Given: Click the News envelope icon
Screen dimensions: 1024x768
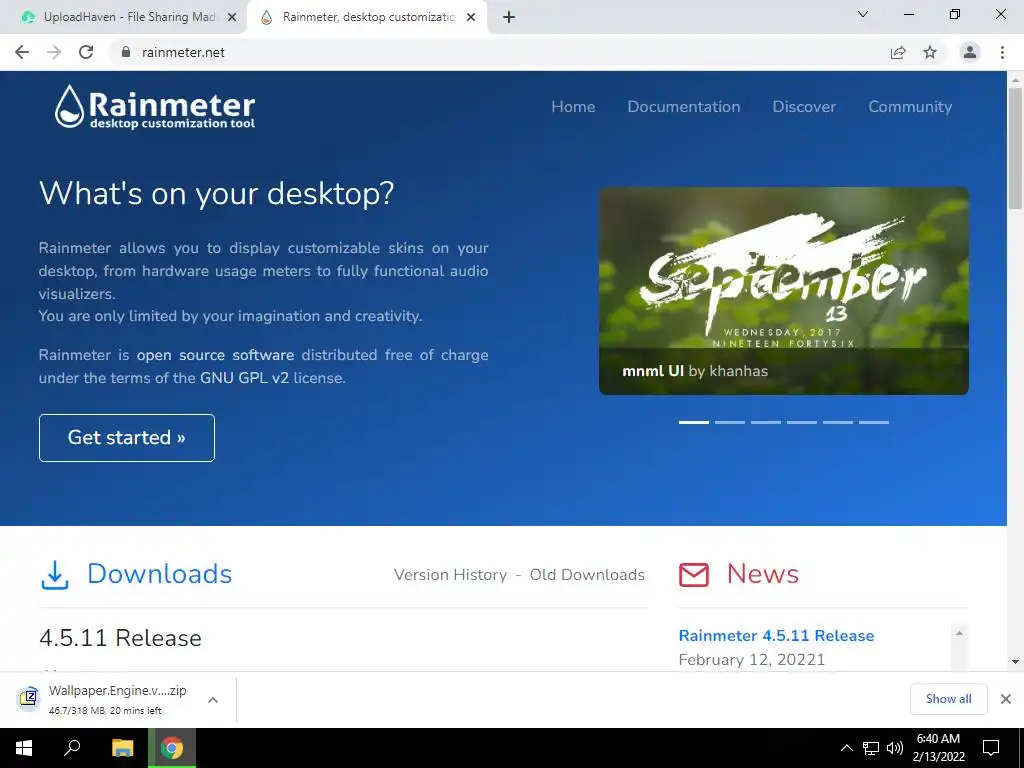Looking at the screenshot, I should pyautogui.click(x=694, y=575).
